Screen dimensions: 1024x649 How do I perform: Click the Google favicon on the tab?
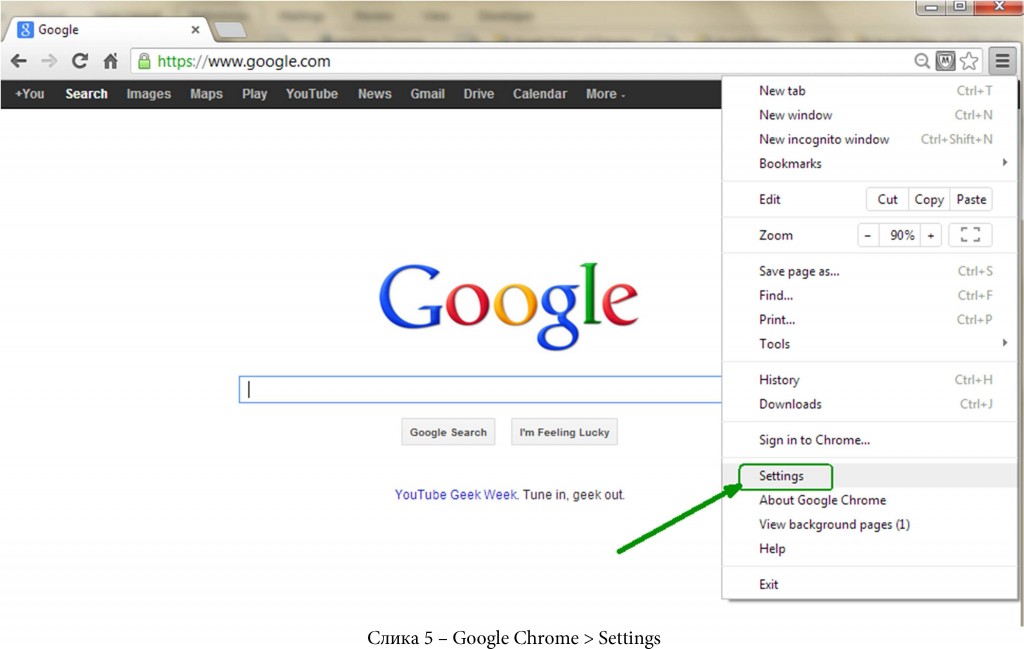pyautogui.click(x=25, y=29)
